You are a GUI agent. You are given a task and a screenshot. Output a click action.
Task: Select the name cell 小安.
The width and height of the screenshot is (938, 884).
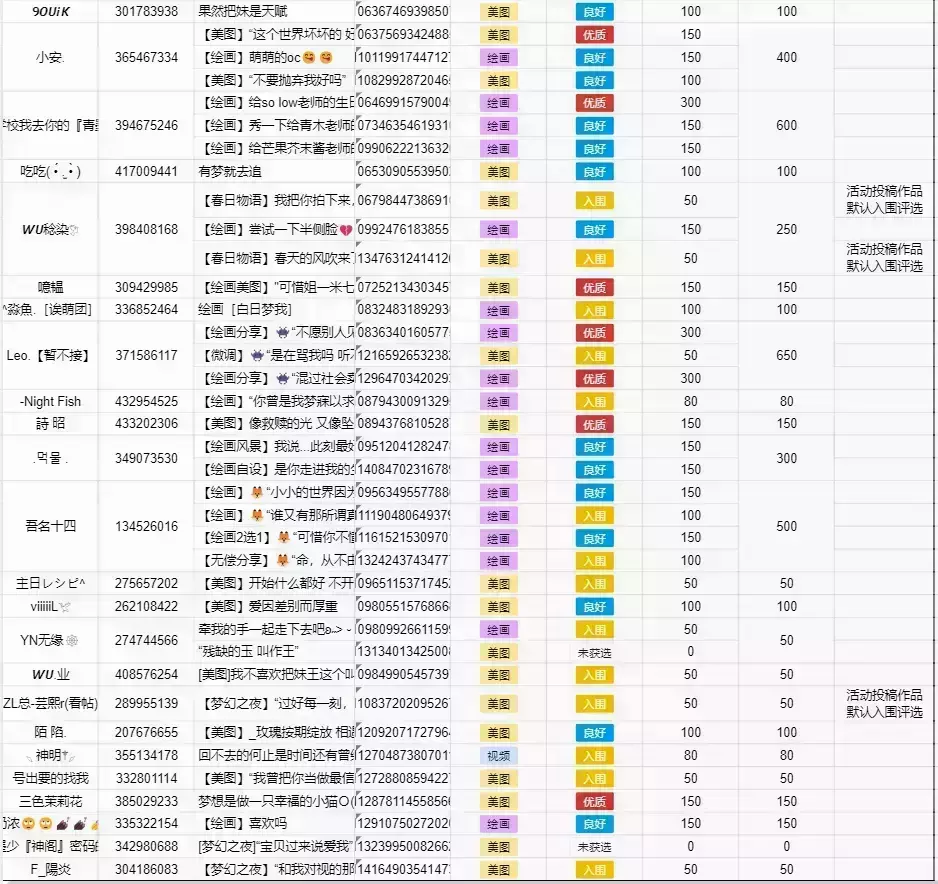click(50, 57)
